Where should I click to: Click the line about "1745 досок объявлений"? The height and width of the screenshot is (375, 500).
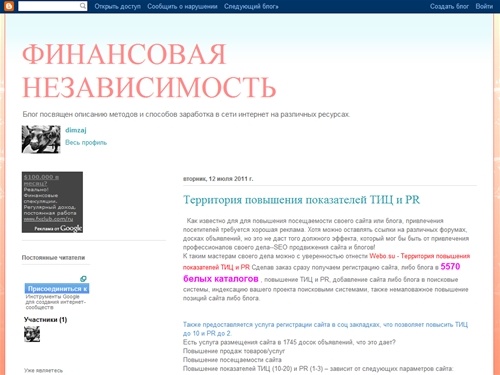(x=289, y=342)
